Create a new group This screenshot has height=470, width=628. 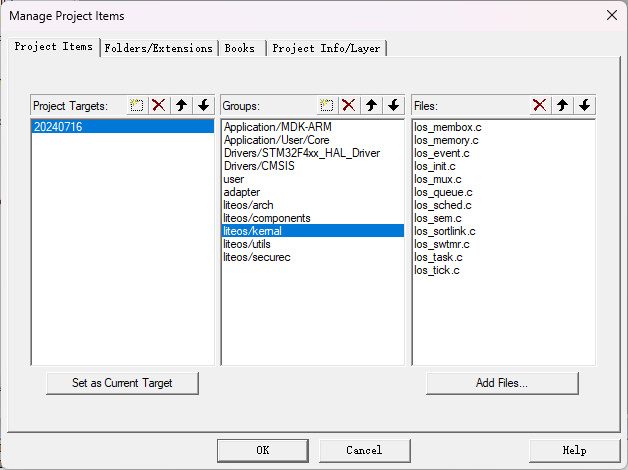coord(327,106)
